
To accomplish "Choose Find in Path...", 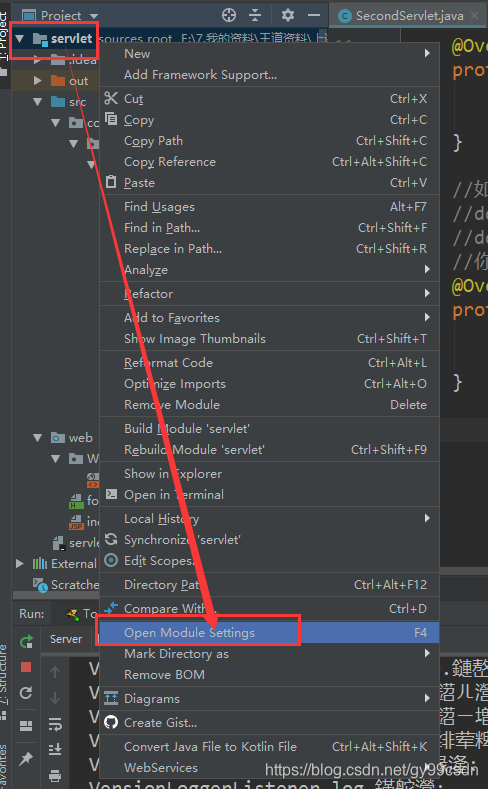I will [270, 227].
